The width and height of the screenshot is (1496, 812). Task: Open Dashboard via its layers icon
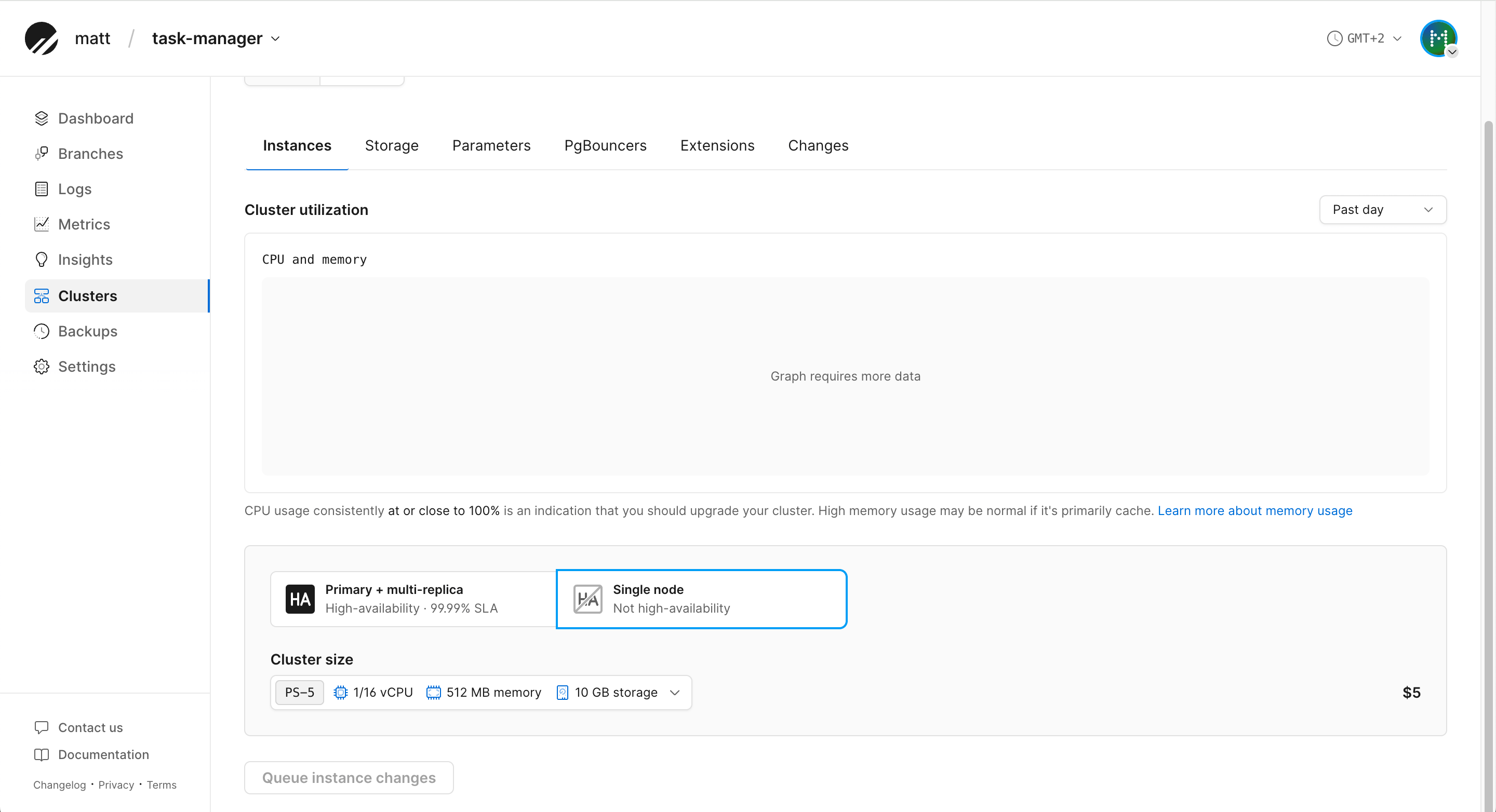pos(41,118)
